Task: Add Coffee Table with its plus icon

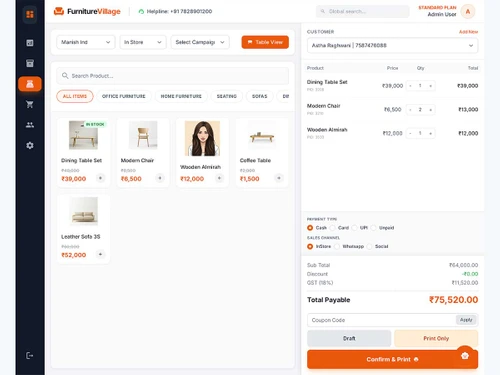Action: (x=279, y=178)
